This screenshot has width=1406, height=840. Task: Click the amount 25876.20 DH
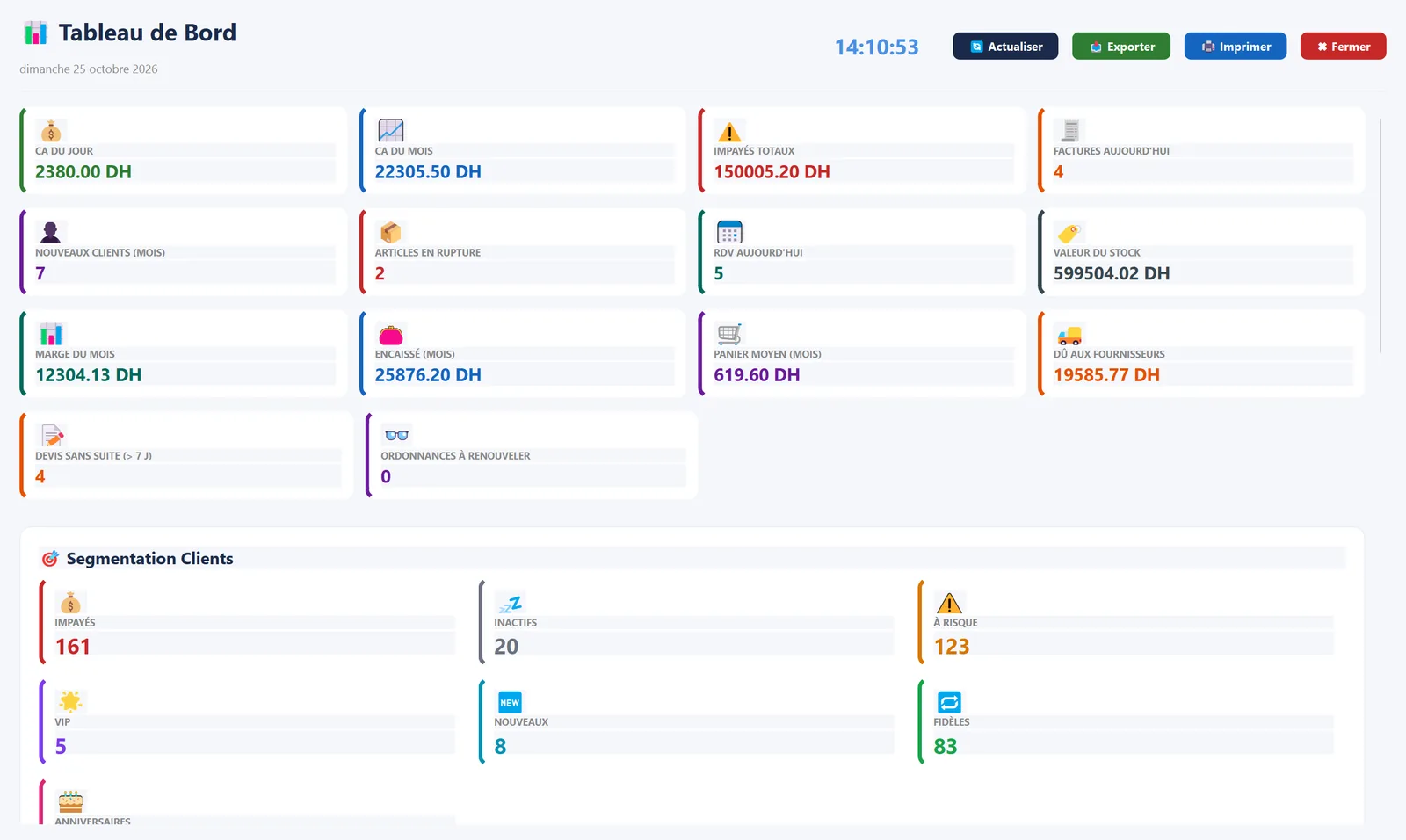(x=428, y=375)
